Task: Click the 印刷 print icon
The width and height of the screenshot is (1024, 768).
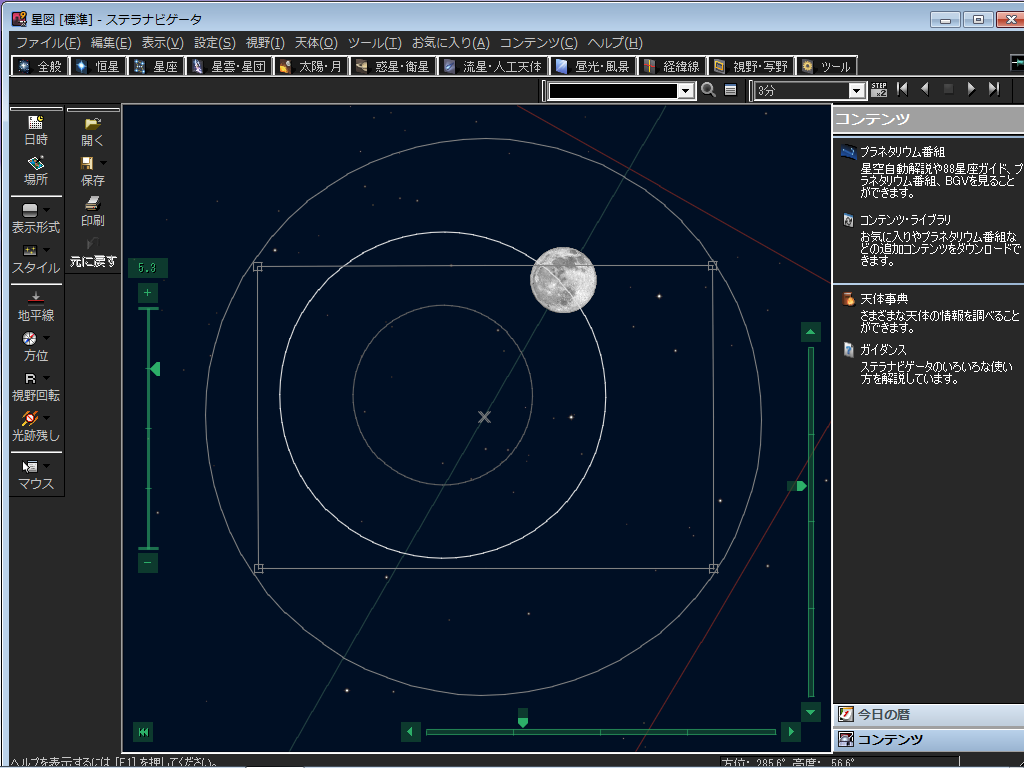Action: pyautogui.click(x=92, y=211)
